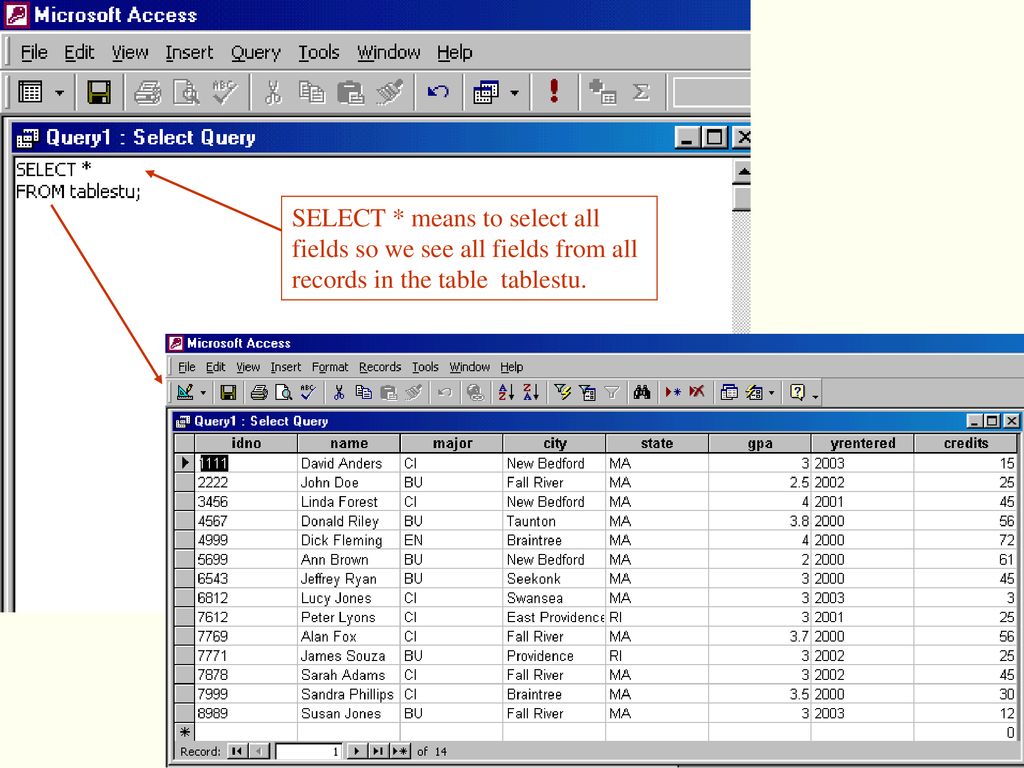Click the New Record arrow-asterisk toolbar icon
This screenshot has width=1024, height=768.
[x=673, y=392]
